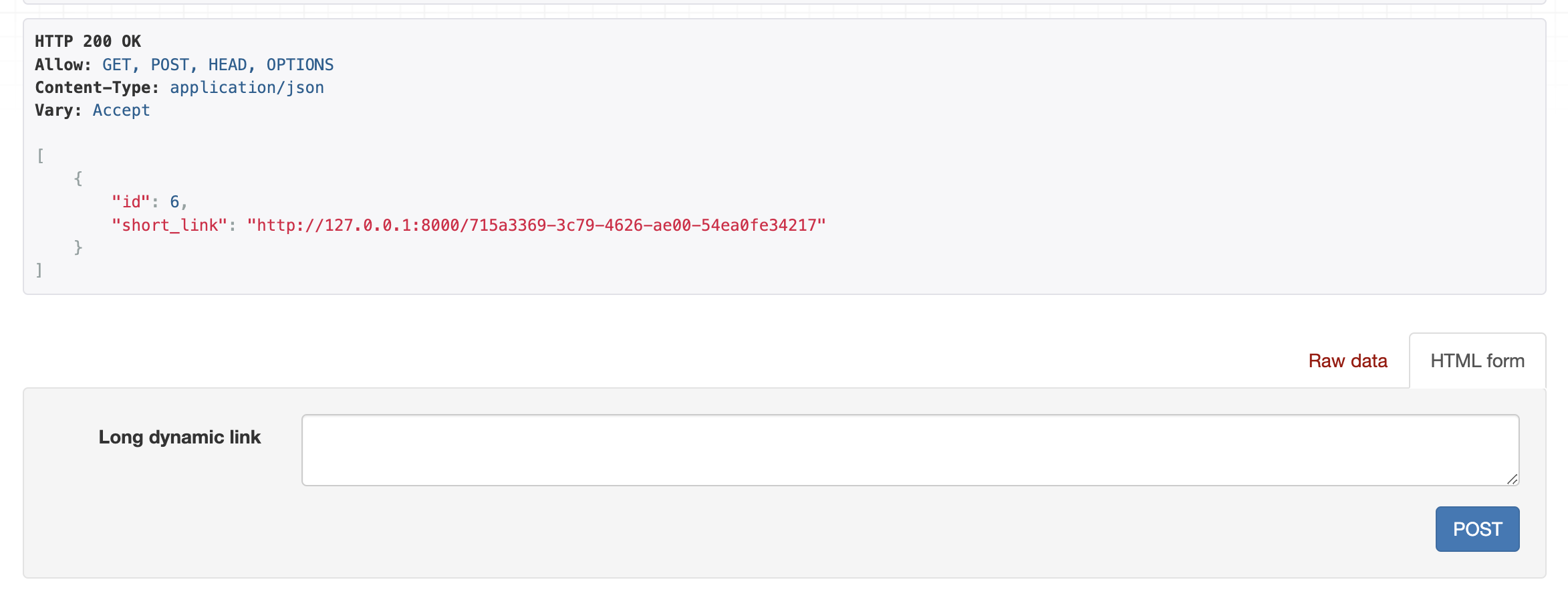
Task: Select the HTML form tab
Action: tap(1477, 361)
